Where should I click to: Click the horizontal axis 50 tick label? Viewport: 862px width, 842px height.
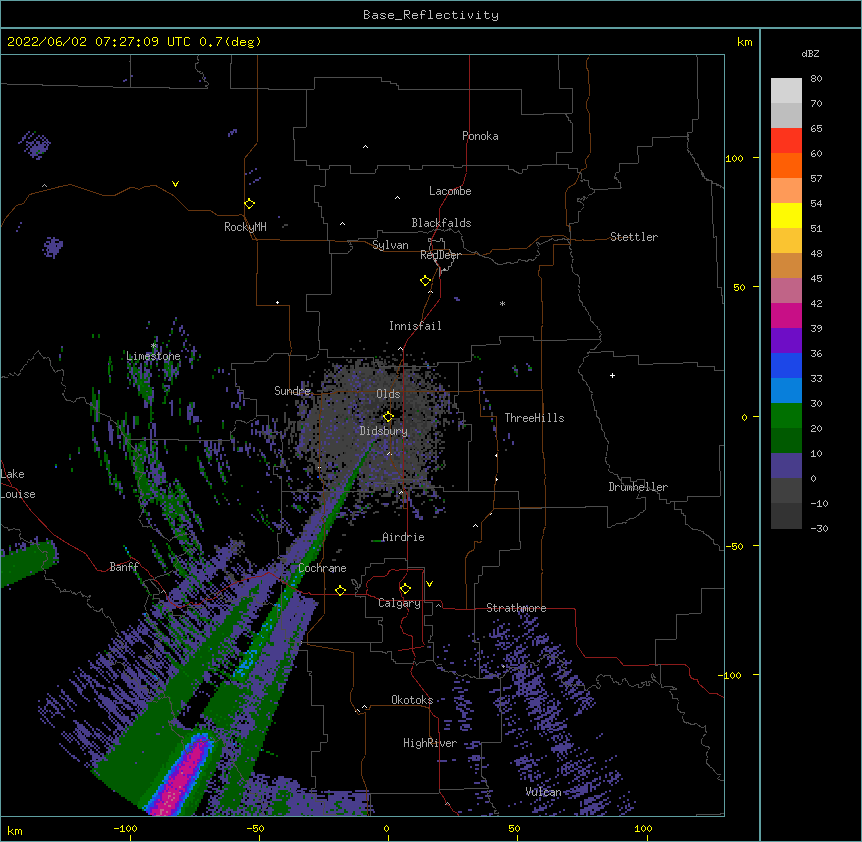pos(514,828)
